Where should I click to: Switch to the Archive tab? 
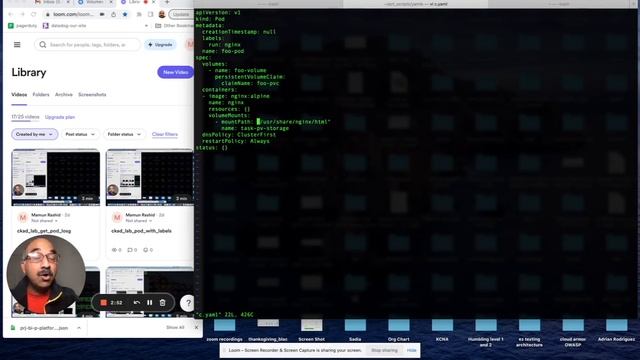point(64,95)
